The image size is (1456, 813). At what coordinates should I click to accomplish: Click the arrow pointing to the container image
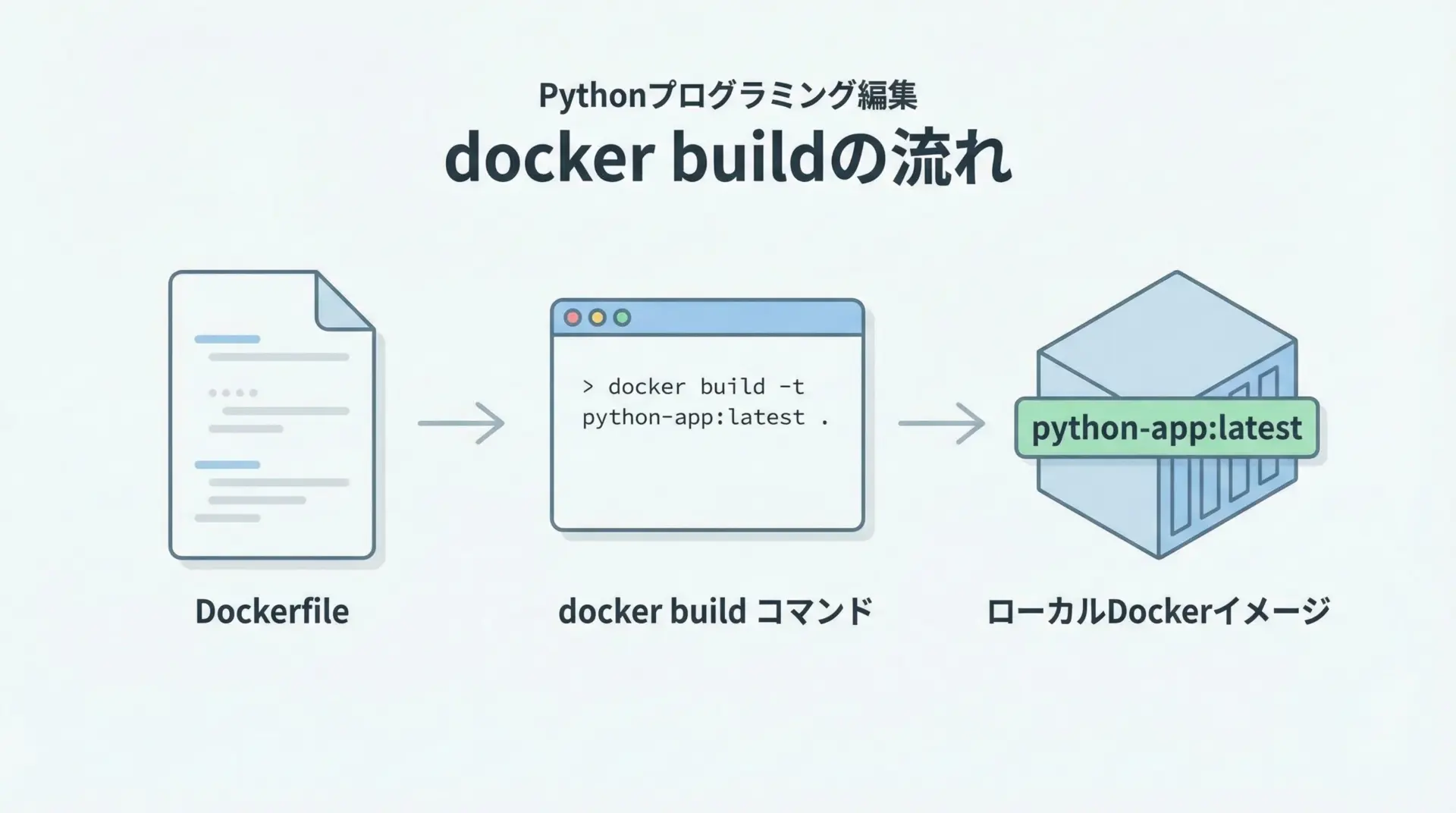(942, 423)
